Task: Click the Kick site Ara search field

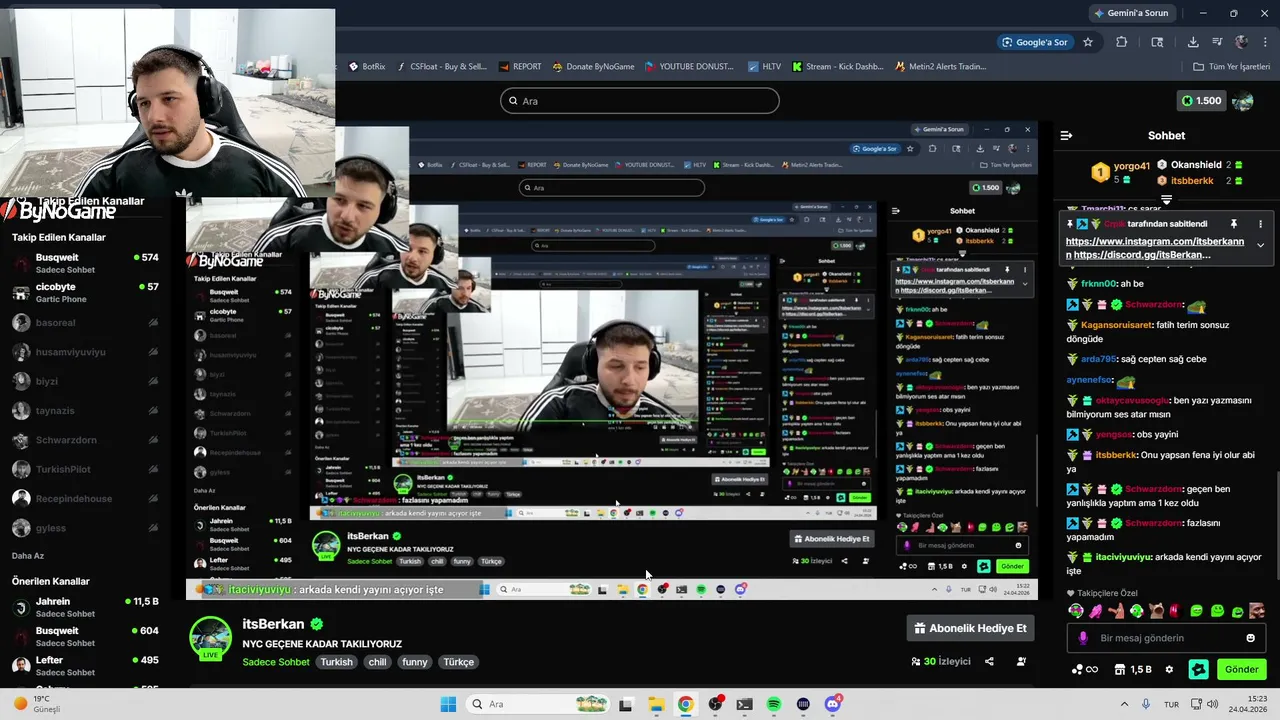Action: point(640,101)
